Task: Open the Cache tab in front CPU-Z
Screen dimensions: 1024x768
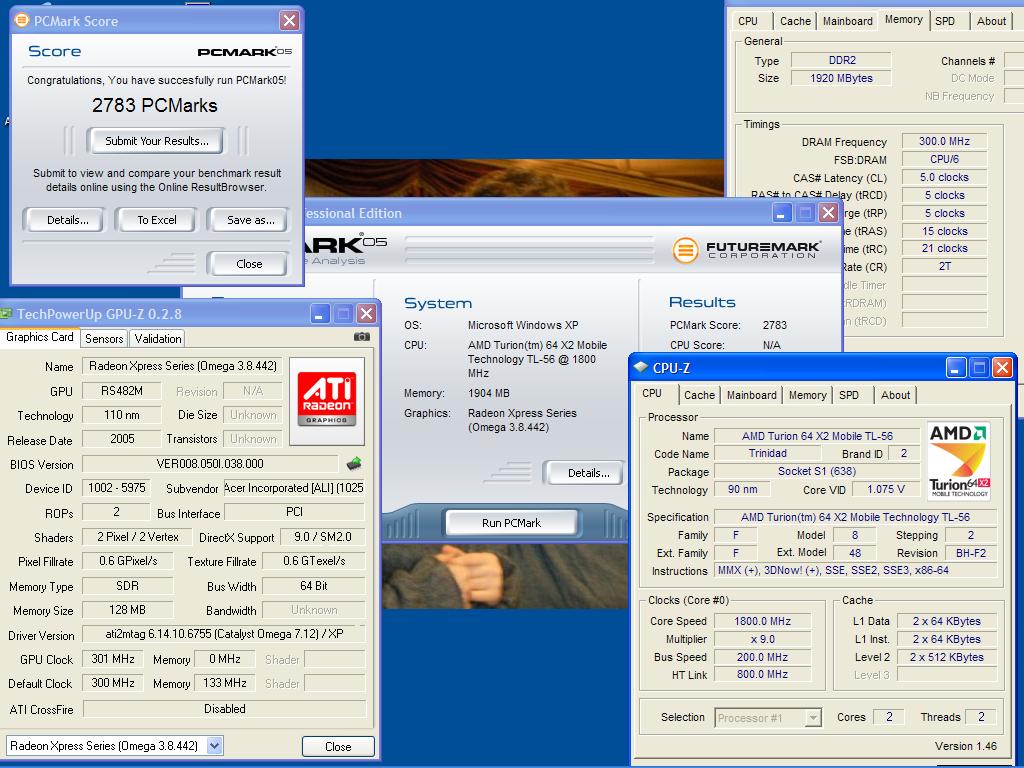Action: pyautogui.click(x=699, y=395)
